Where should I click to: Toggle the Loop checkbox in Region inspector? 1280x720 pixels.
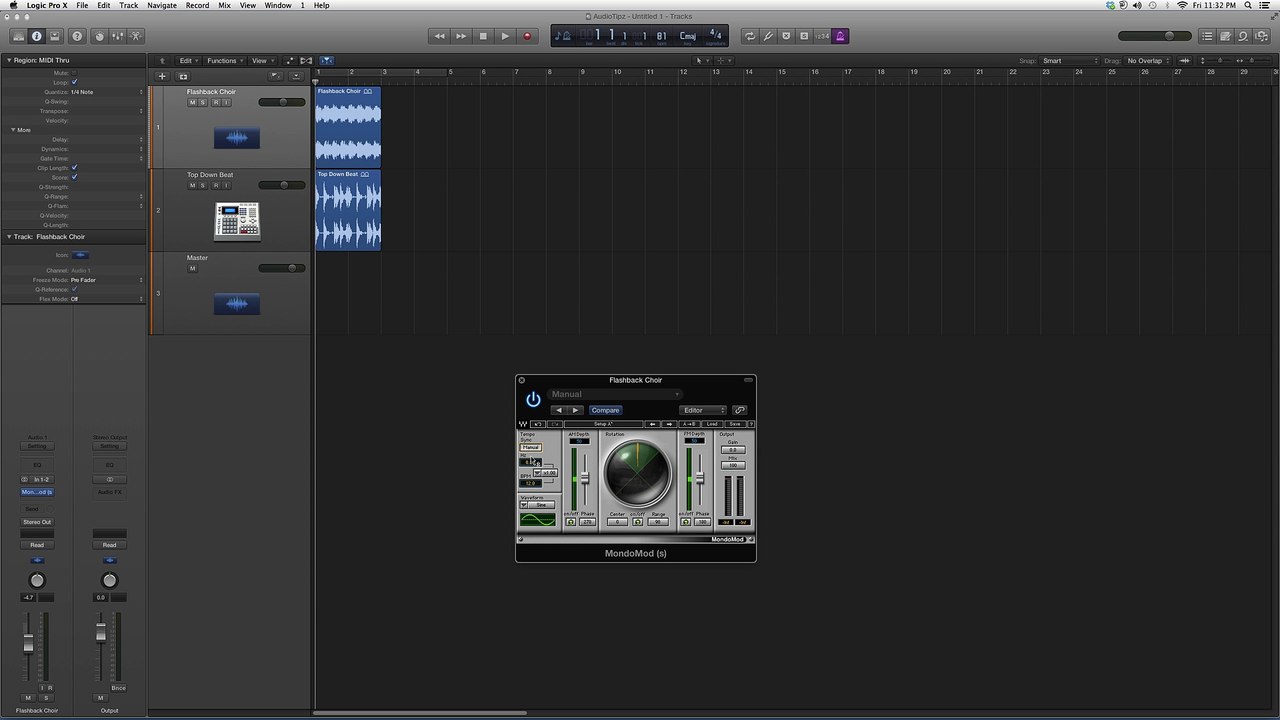pyautogui.click(x=74, y=82)
